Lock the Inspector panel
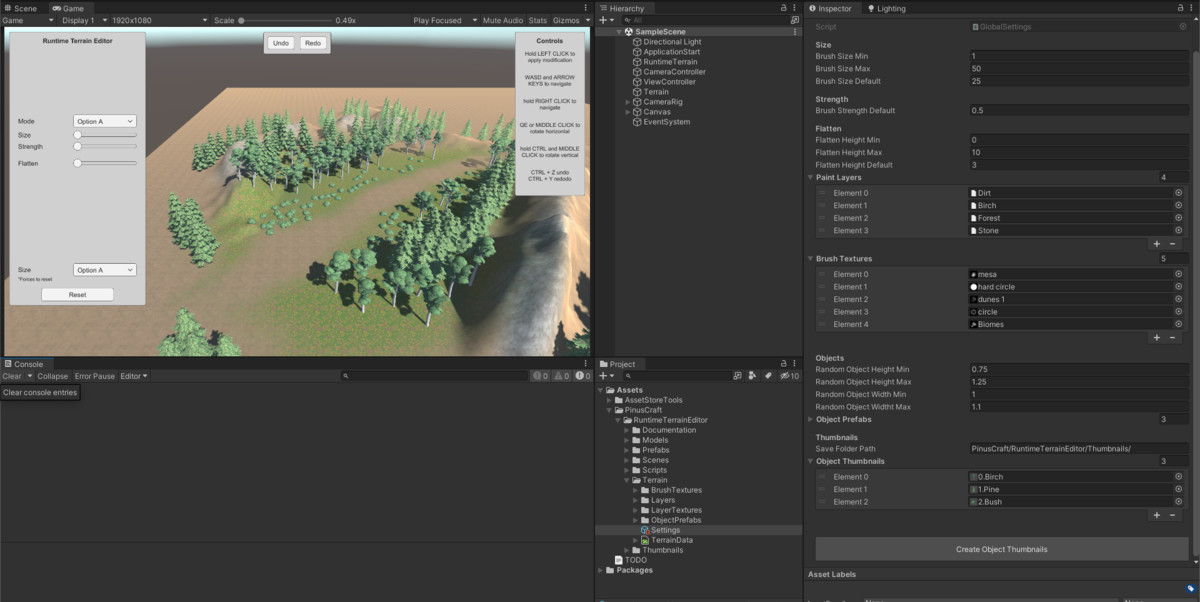Image resolution: width=1200 pixels, height=602 pixels. pyautogui.click(x=1181, y=8)
